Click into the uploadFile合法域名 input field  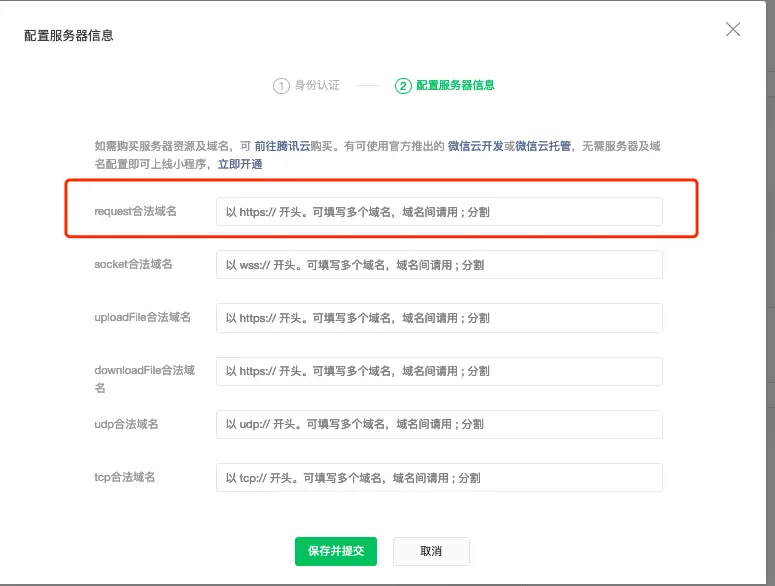pyautogui.click(x=439, y=318)
